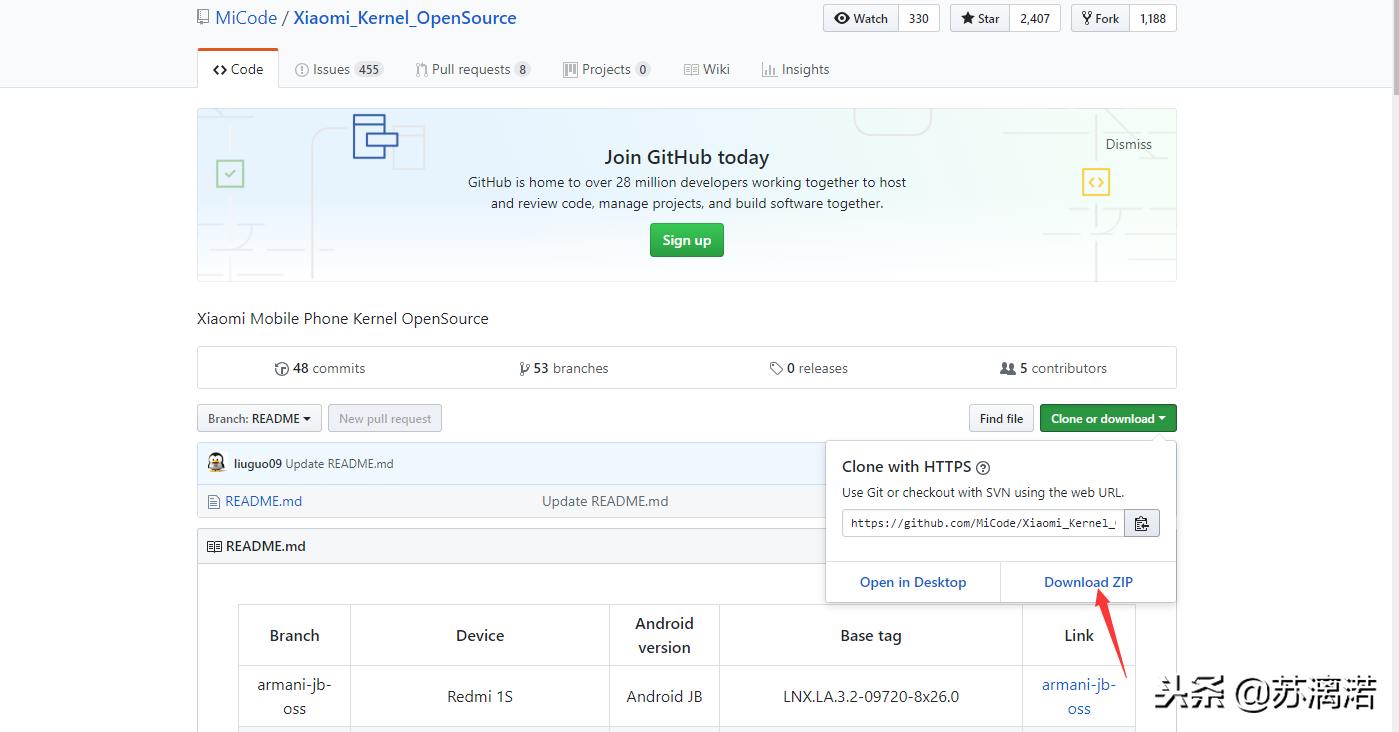
Task: Click the commits history icon
Action: coord(281,368)
